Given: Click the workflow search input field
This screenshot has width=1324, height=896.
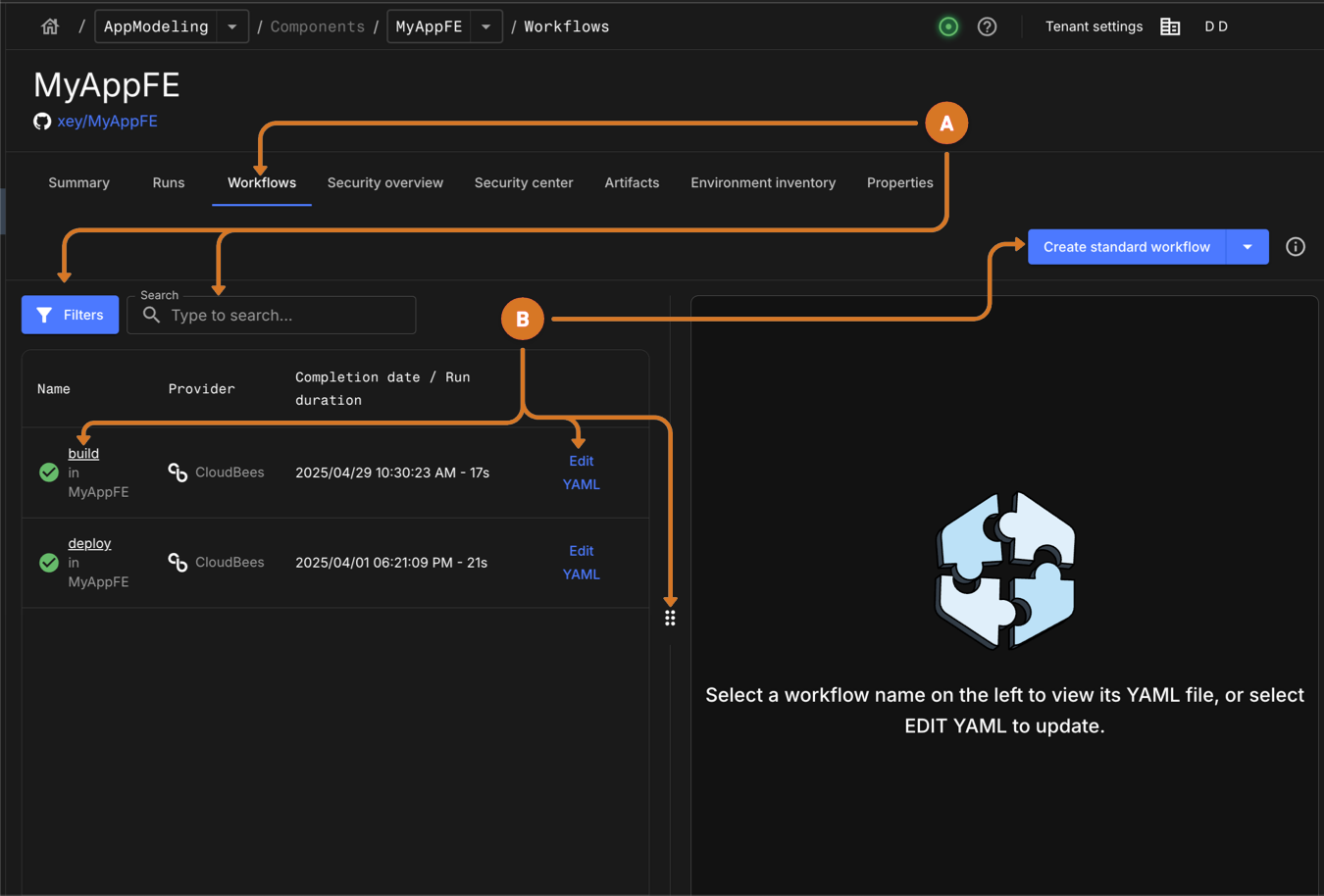Looking at the screenshot, I should tap(284, 316).
